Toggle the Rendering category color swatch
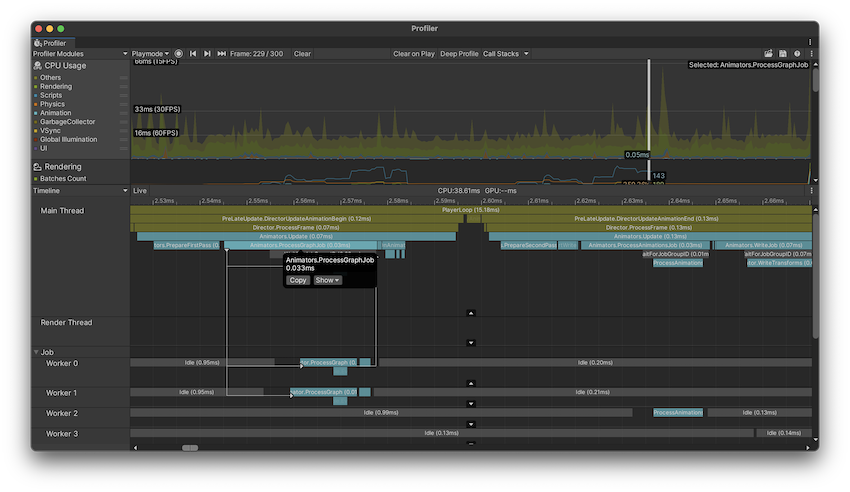The height and width of the screenshot is (492, 850). (x=36, y=87)
